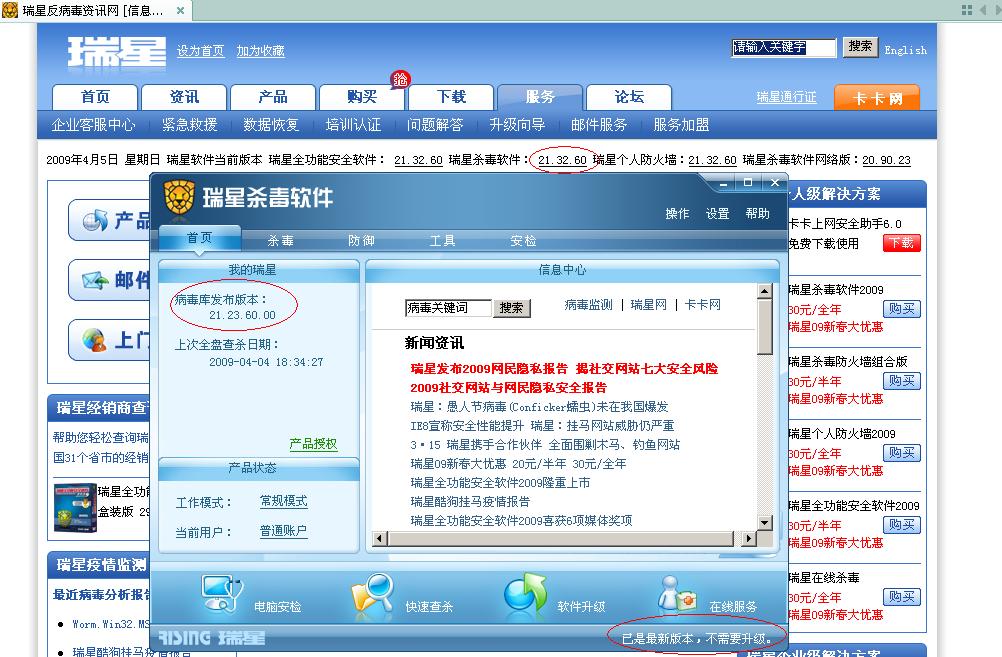
Task: Open the 操作 menu
Action: click(677, 213)
